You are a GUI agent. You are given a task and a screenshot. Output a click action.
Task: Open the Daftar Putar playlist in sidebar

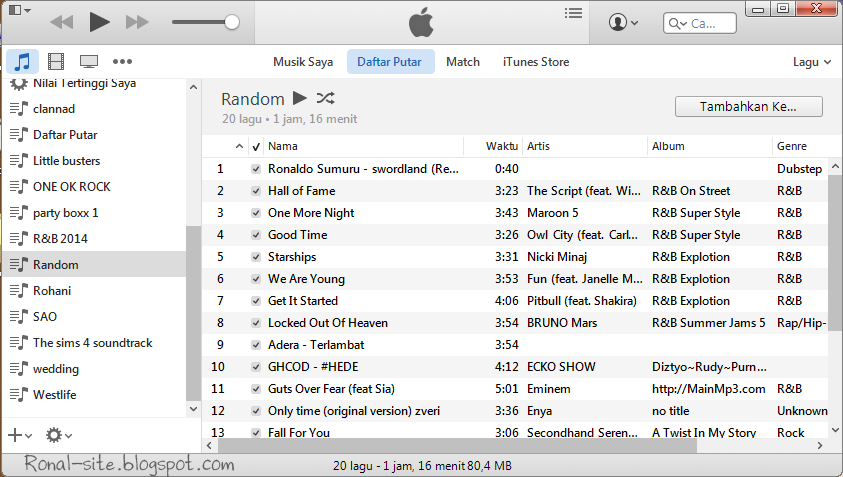coord(94,134)
